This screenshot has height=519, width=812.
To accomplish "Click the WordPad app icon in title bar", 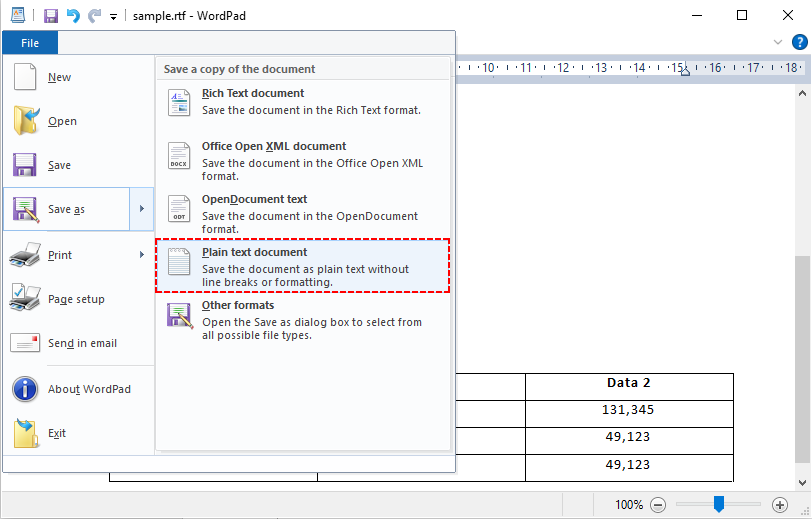I will click(x=18, y=15).
